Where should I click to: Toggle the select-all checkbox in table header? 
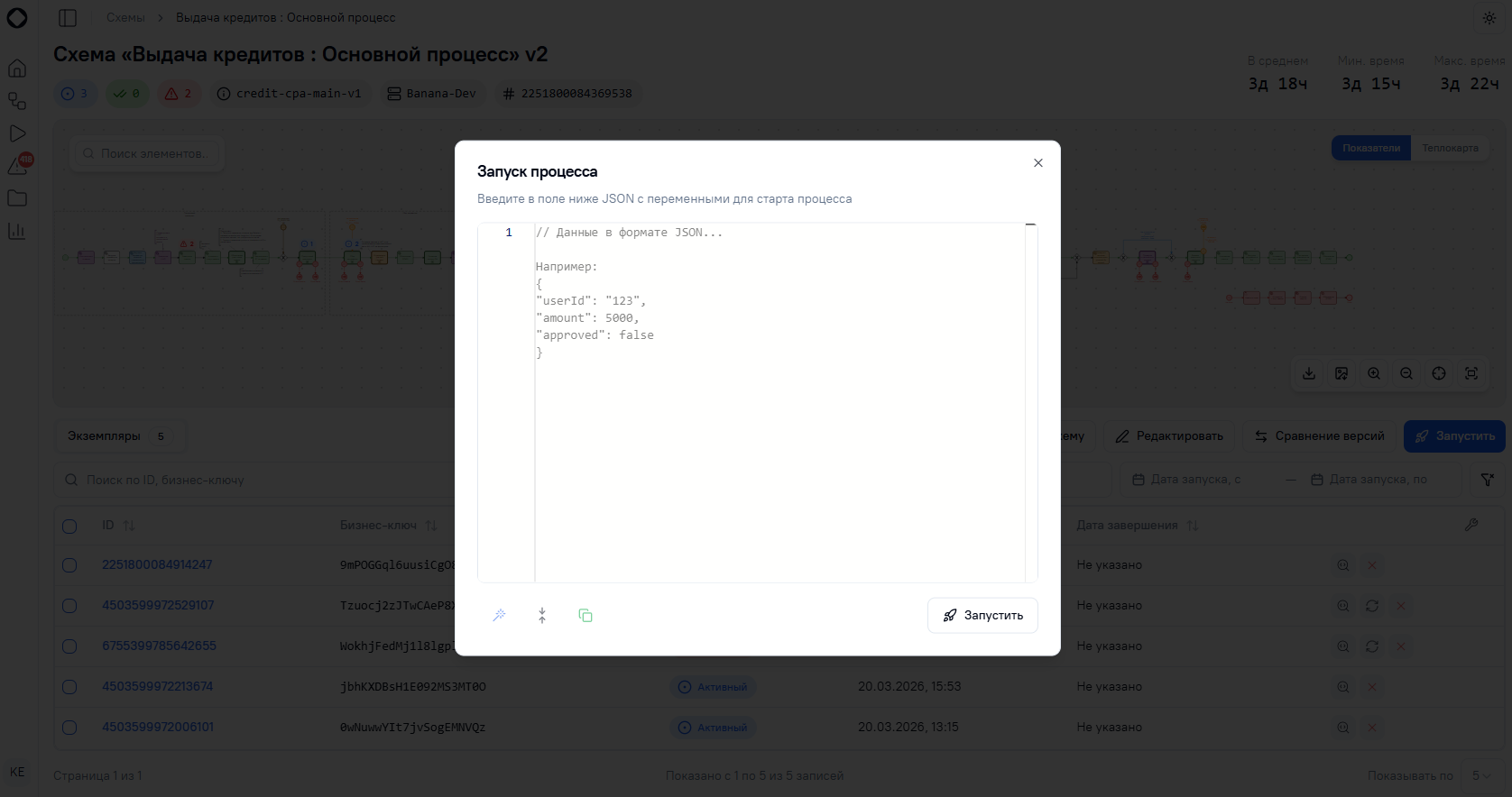coord(69,526)
